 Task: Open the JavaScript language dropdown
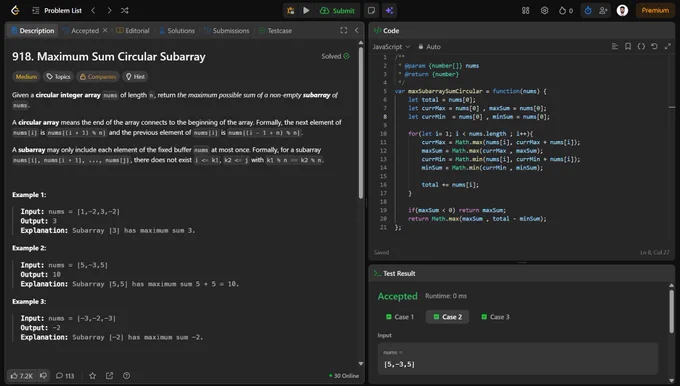pos(391,47)
